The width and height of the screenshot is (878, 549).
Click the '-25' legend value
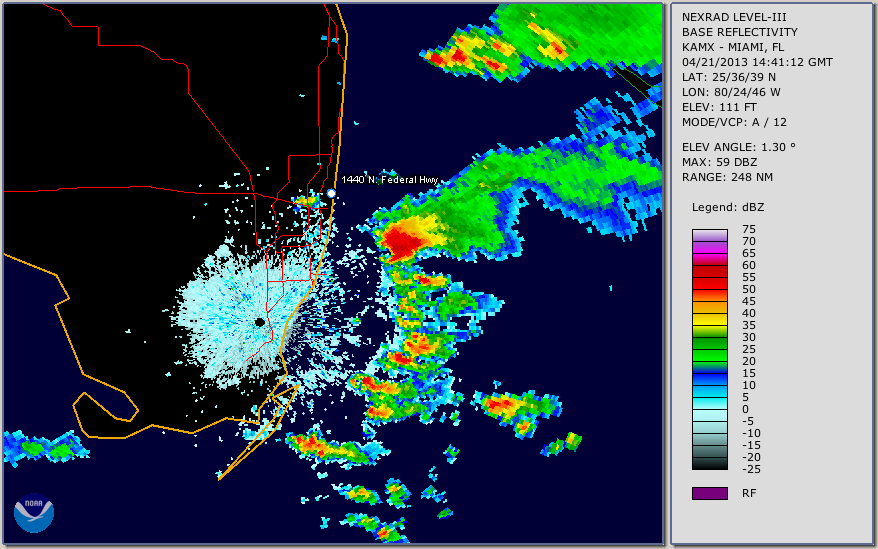750,469
